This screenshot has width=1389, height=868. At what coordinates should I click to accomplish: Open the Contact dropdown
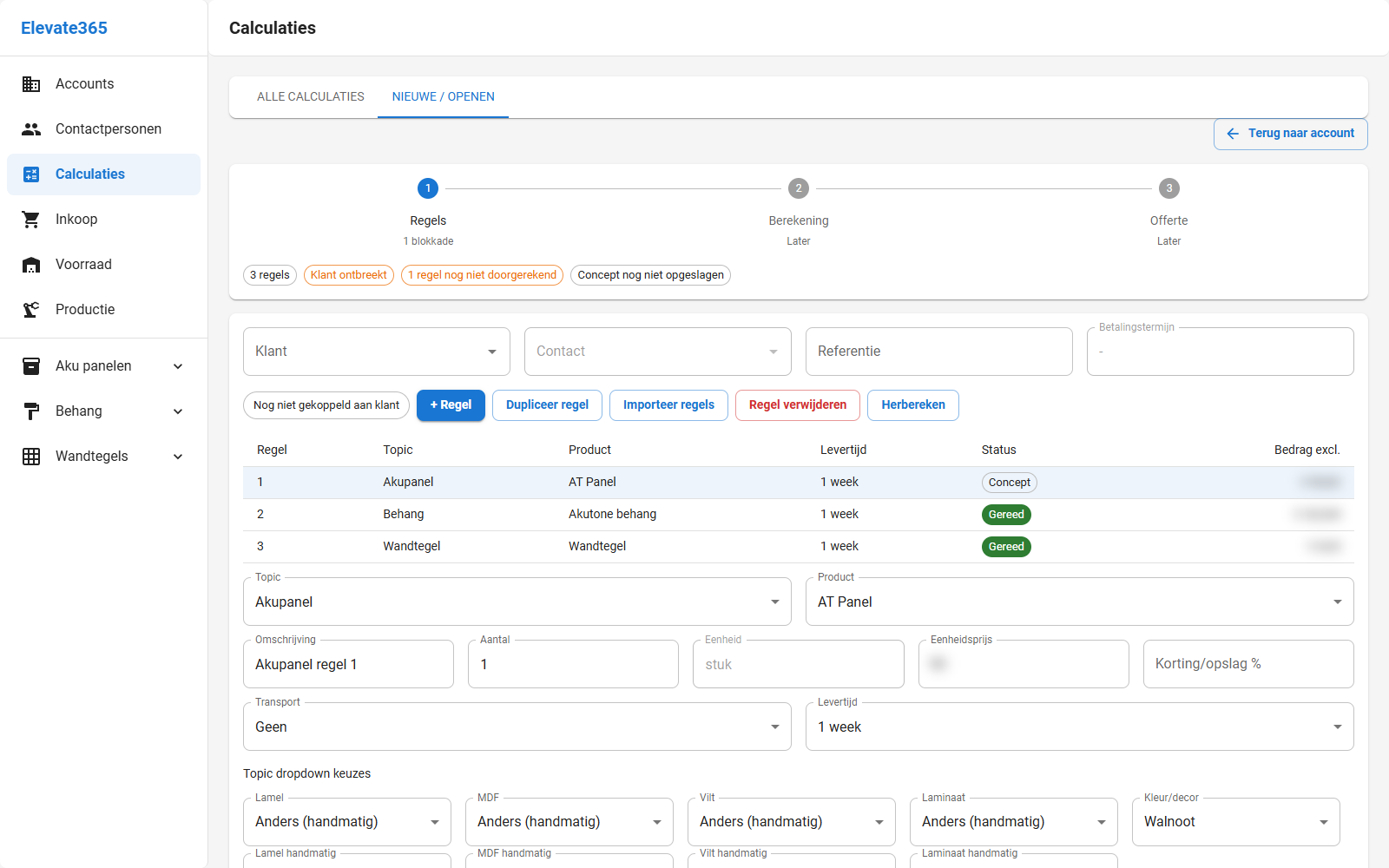(658, 352)
